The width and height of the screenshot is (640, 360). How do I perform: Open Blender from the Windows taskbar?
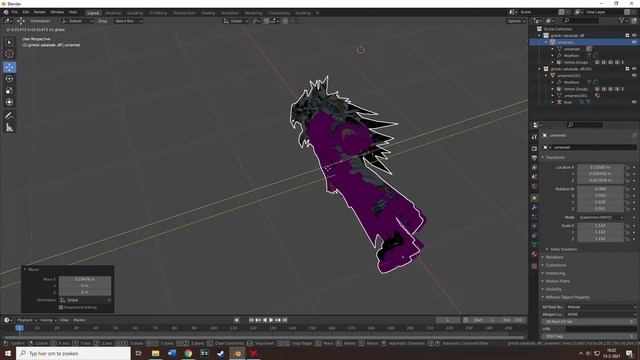point(237,353)
